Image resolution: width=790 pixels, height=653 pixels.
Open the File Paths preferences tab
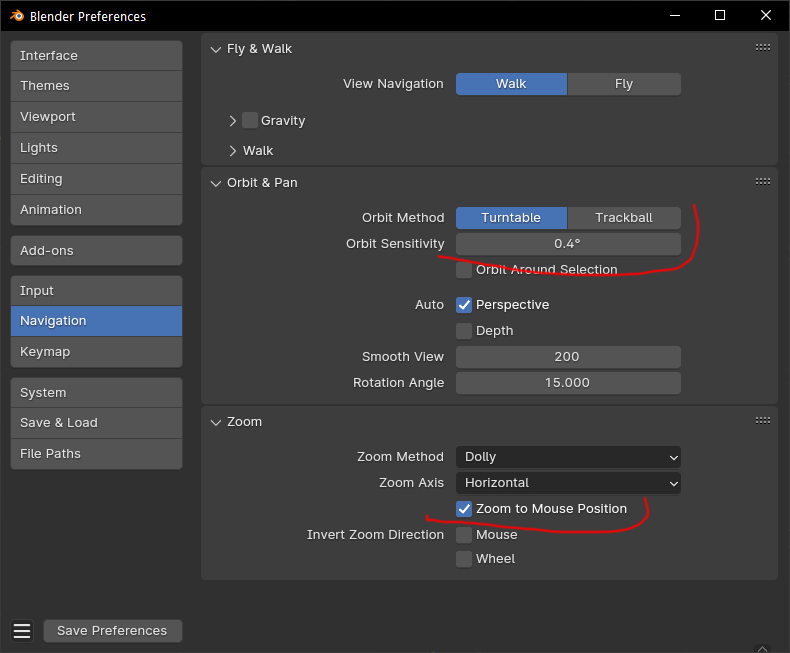[96, 454]
